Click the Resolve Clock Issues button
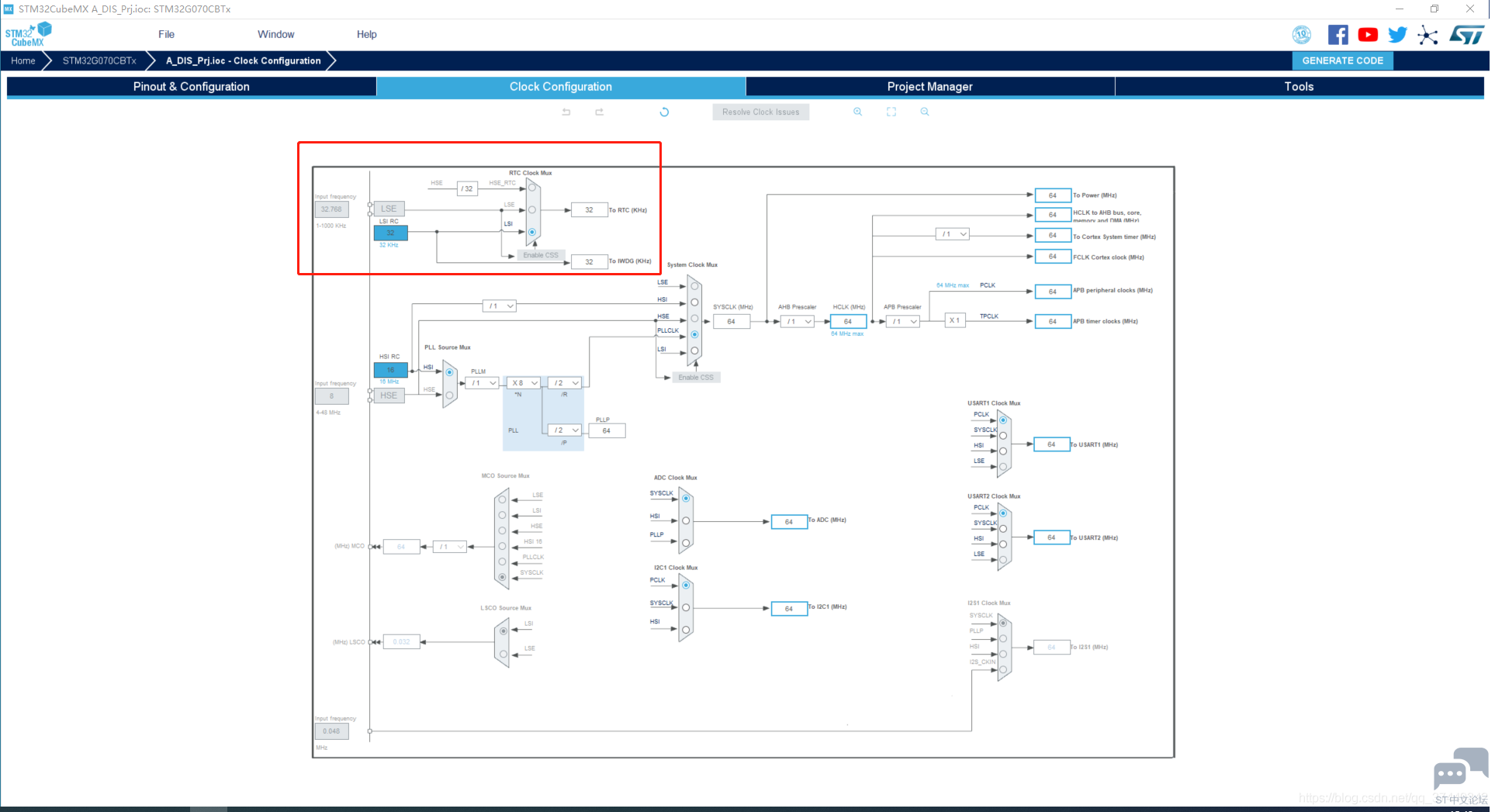Image resolution: width=1495 pixels, height=812 pixels. [x=761, y=112]
